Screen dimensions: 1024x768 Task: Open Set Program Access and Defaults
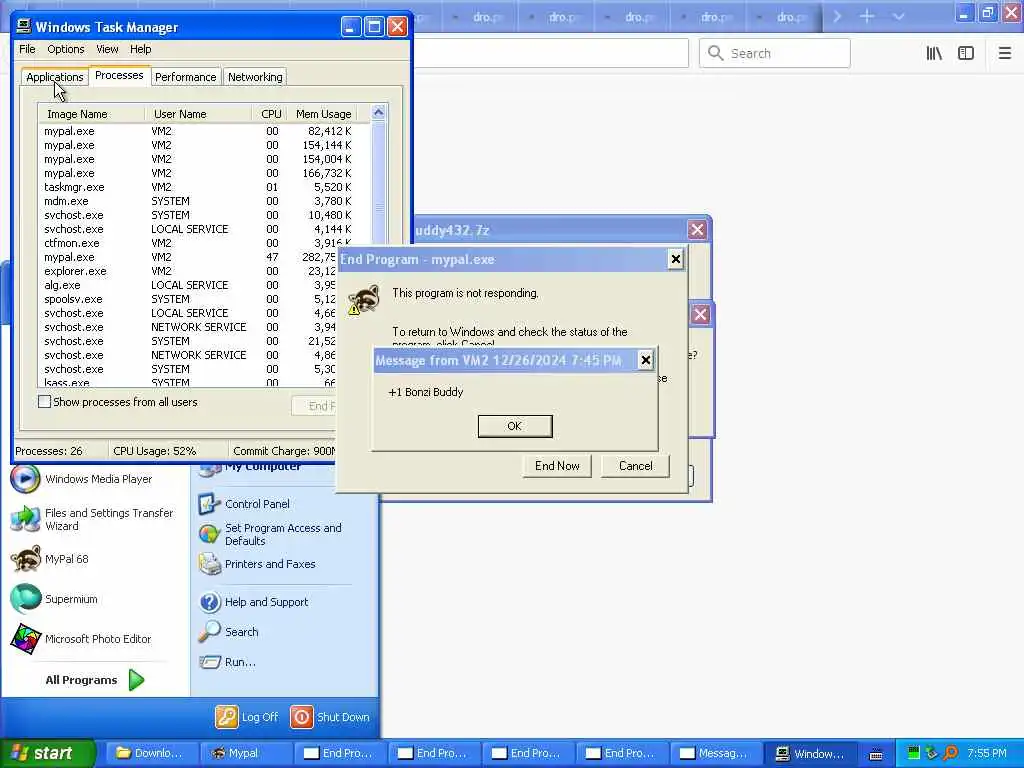coord(270,534)
